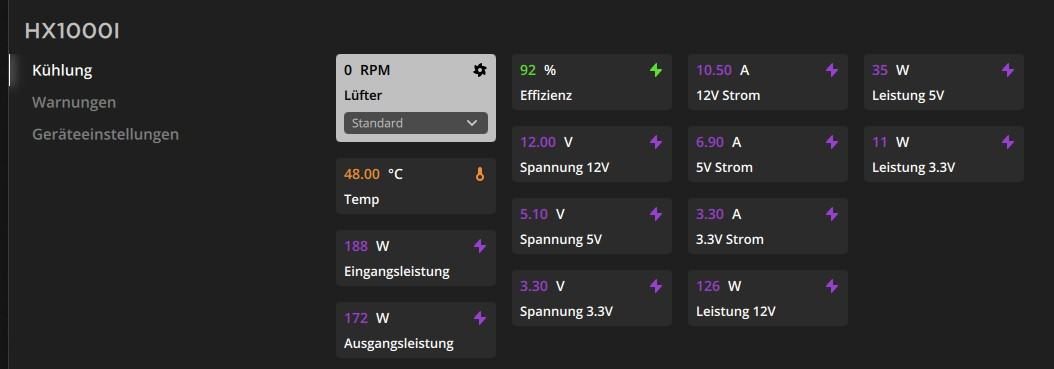Image resolution: width=1054 pixels, height=369 pixels.
Task: Click the lightning icon on Spannung 3.3V
Action: 655,286
